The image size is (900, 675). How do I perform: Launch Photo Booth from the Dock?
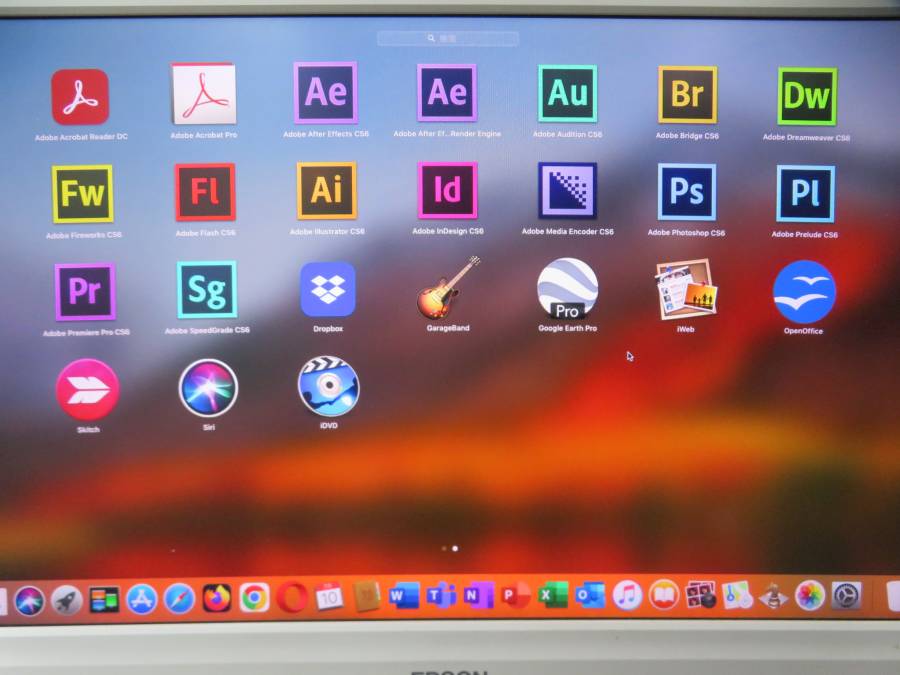(x=701, y=595)
